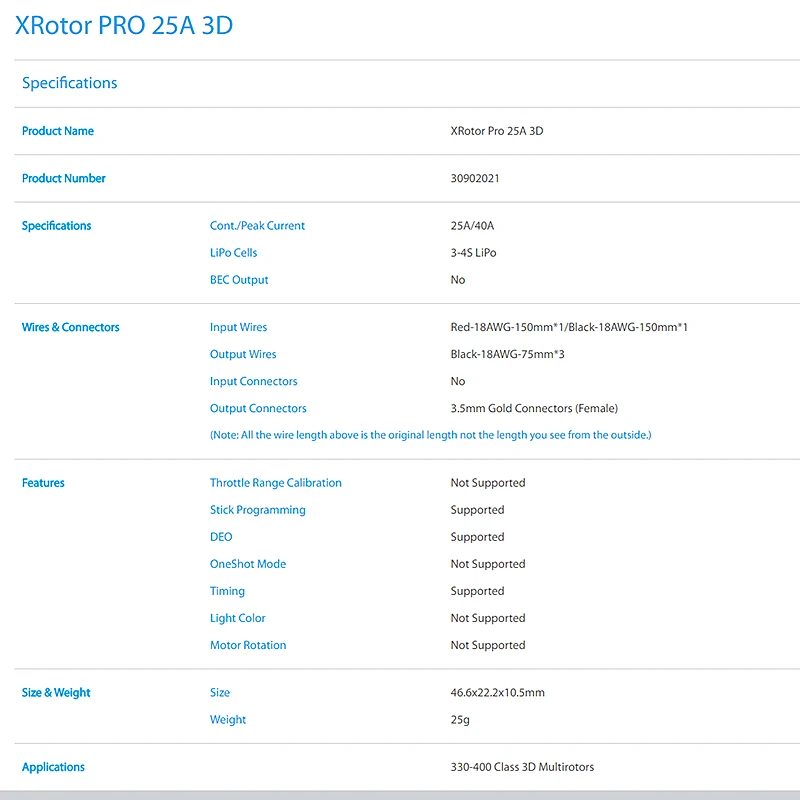The image size is (800, 800).
Task: Select the 3.5mm Gold Connectors (Female) value
Action: (534, 409)
